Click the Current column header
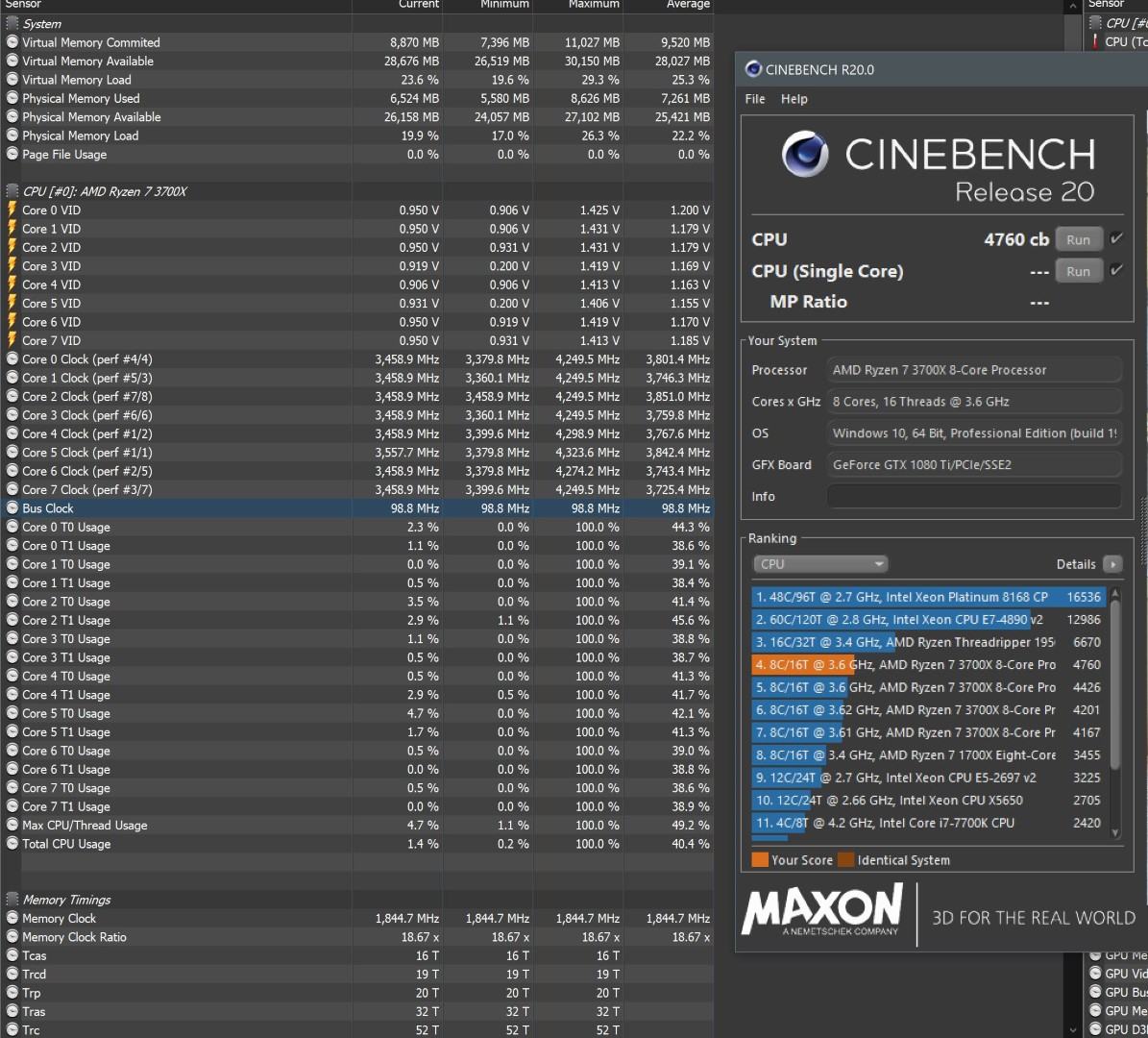The image size is (1148, 1038). [418, 5]
